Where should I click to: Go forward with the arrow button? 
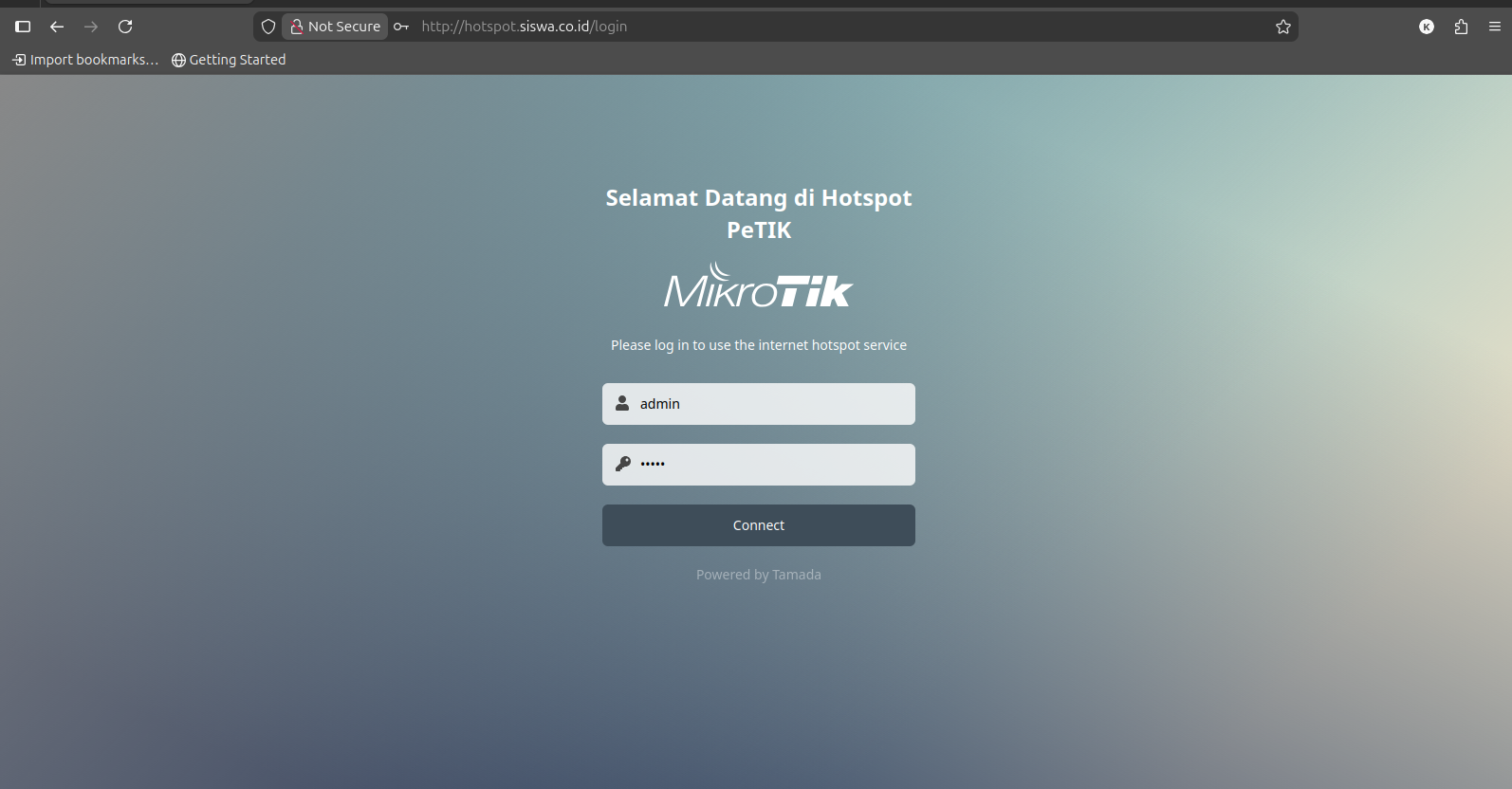pyautogui.click(x=91, y=27)
